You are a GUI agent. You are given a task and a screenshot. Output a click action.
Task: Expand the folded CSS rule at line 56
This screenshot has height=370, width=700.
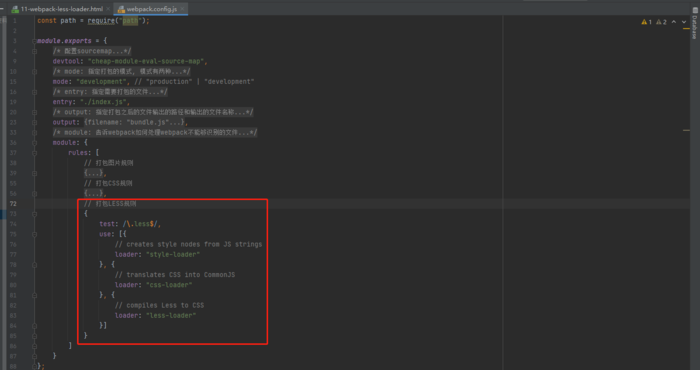tap(34, 194)
